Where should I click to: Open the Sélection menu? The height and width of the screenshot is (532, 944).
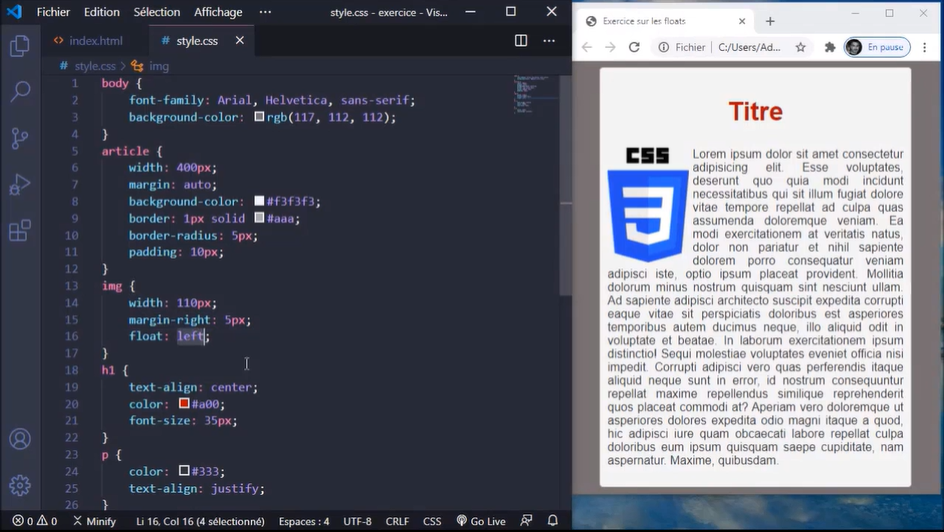(x=157, y=12)
